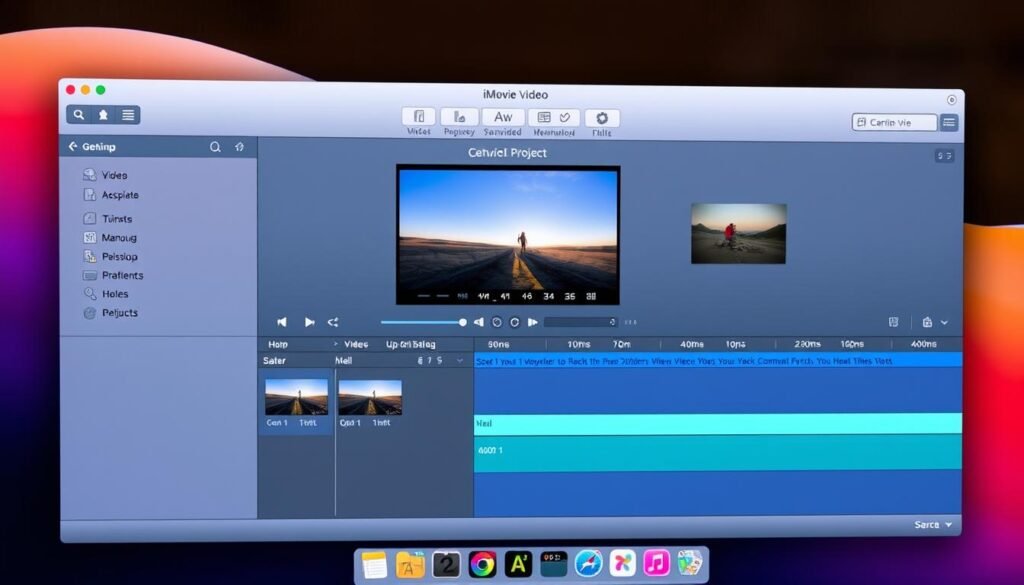Image resolution: width=1024 pixels, height=585 pixels.
Task: Open the color wheel app in dock
Action: [x=483, y=565]
